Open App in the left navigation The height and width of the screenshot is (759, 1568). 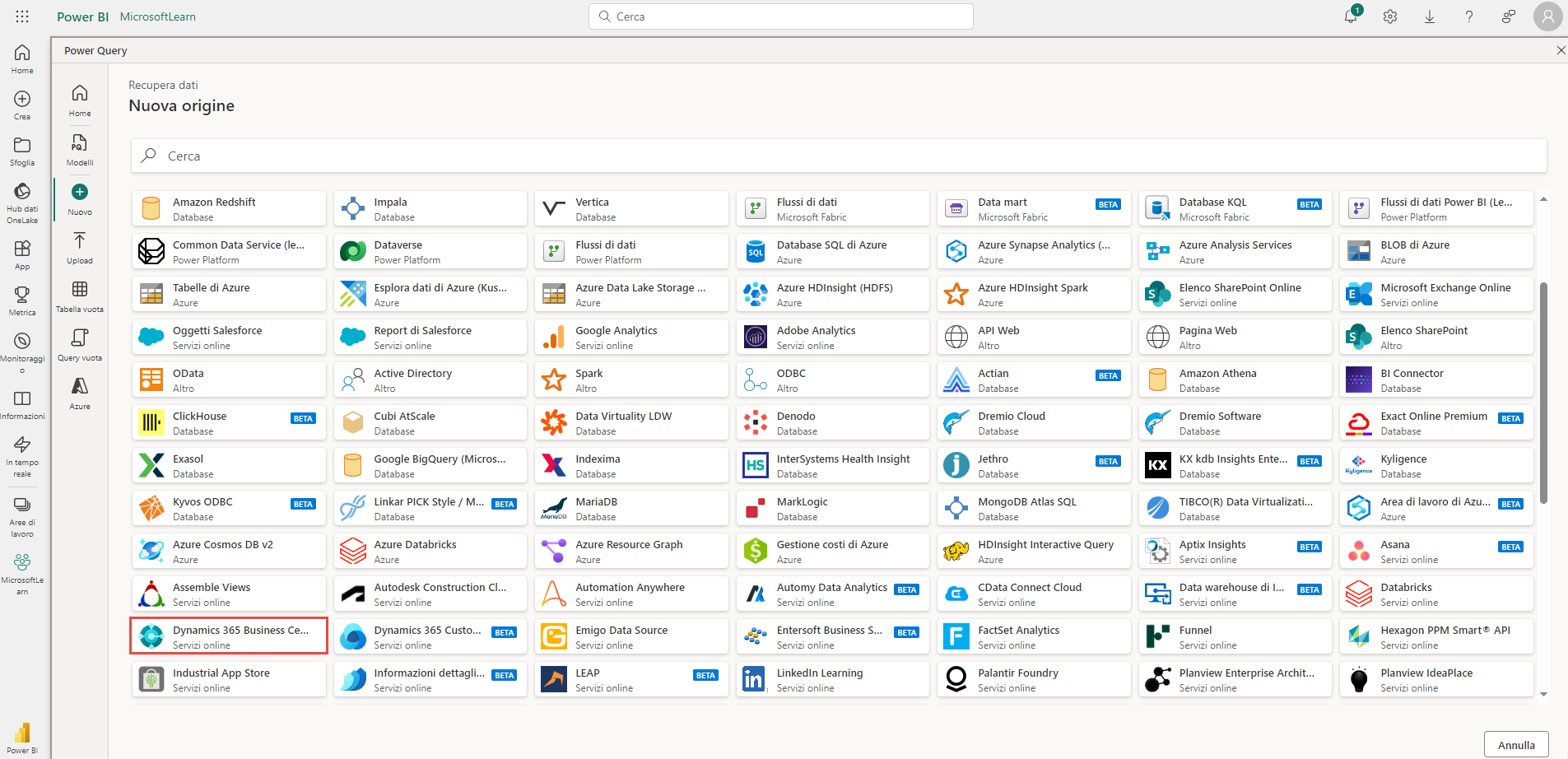point(22,255)
